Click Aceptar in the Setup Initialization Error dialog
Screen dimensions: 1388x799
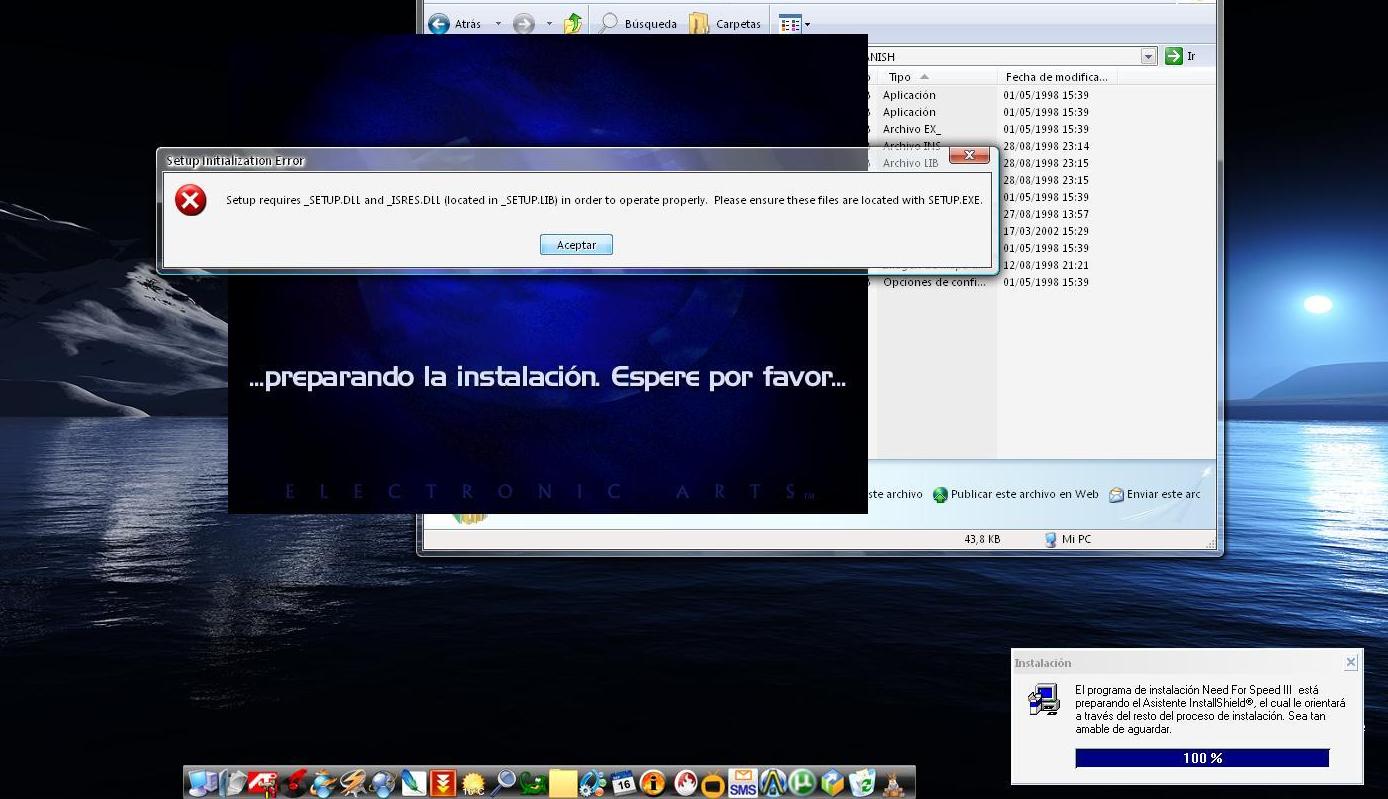point(576,245)
